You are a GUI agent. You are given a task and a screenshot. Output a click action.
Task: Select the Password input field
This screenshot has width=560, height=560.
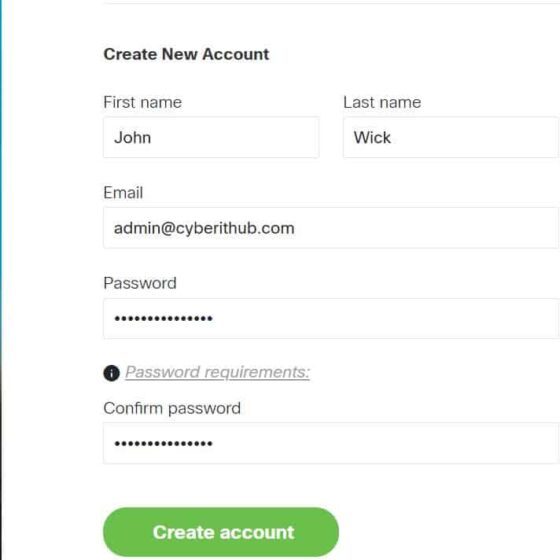tap(331, 318)
